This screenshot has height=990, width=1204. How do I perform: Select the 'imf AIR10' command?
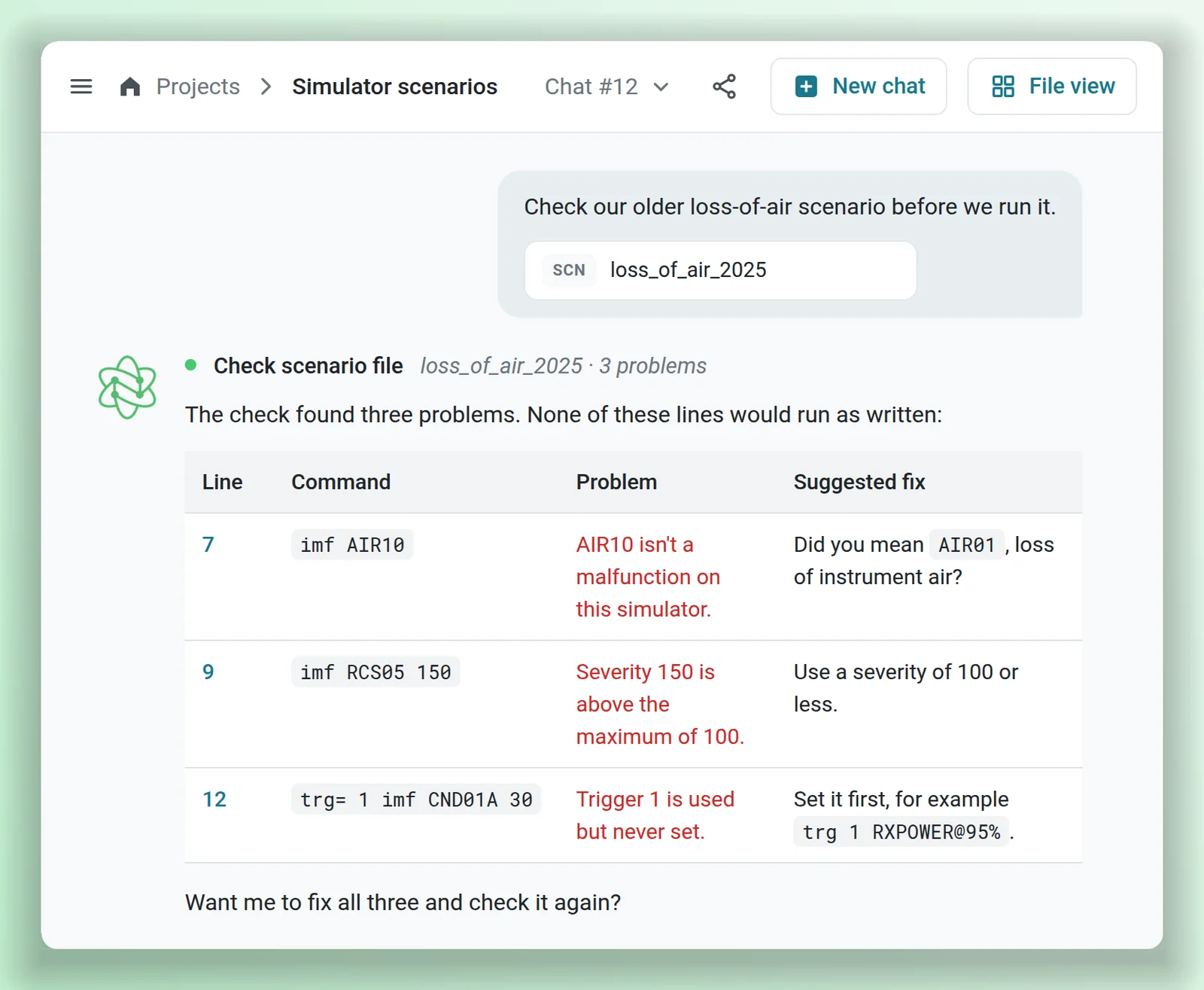pos(352,544)
